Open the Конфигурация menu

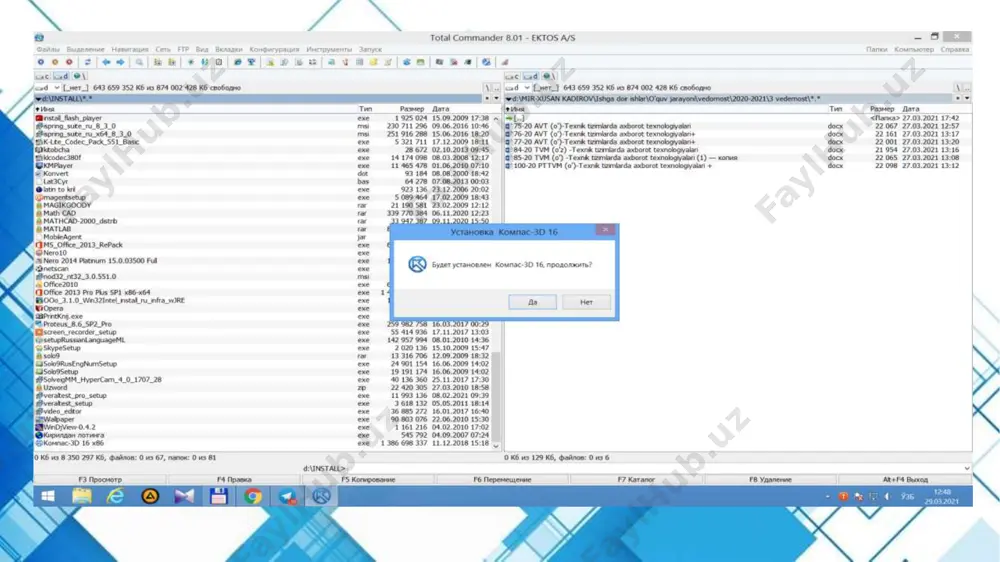click(x=274, y=49)
